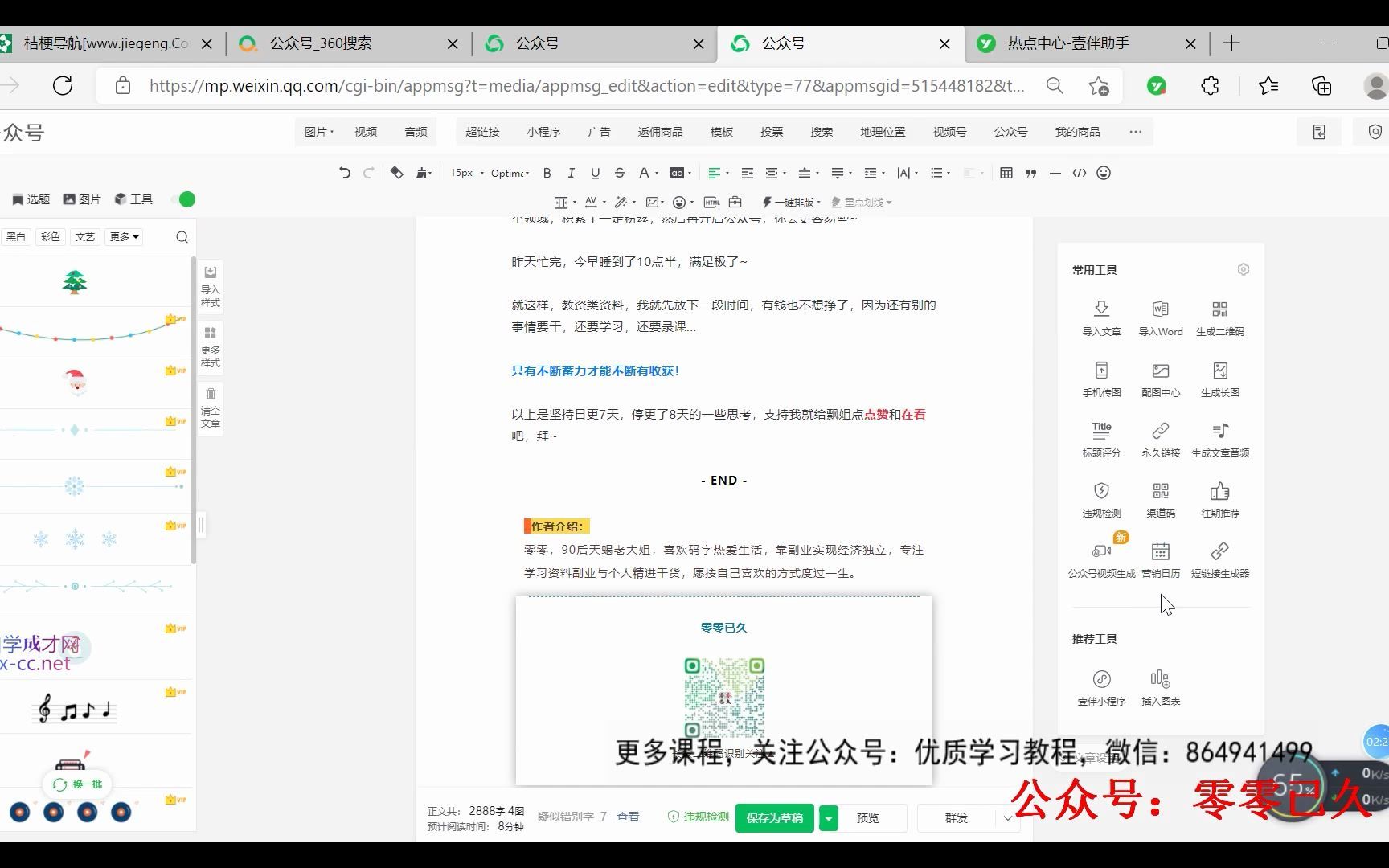Click the 导入Word tool
The image size is (1389, 868).
(x=1161, y=318)
